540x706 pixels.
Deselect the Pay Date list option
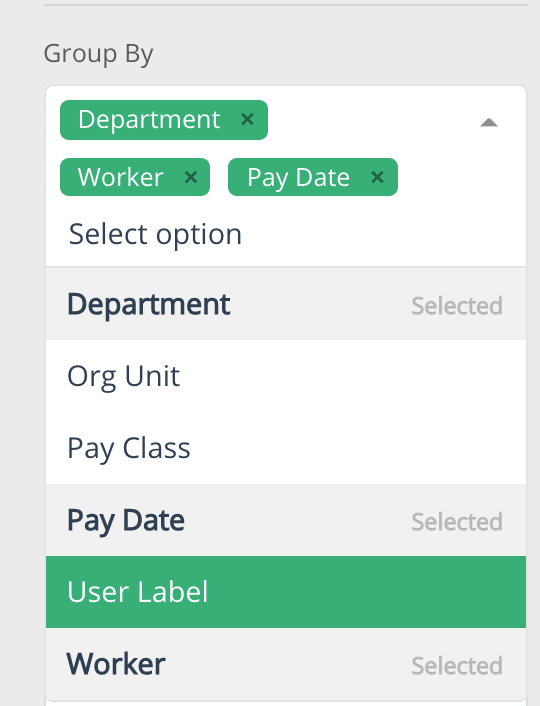tap(286, 520)
